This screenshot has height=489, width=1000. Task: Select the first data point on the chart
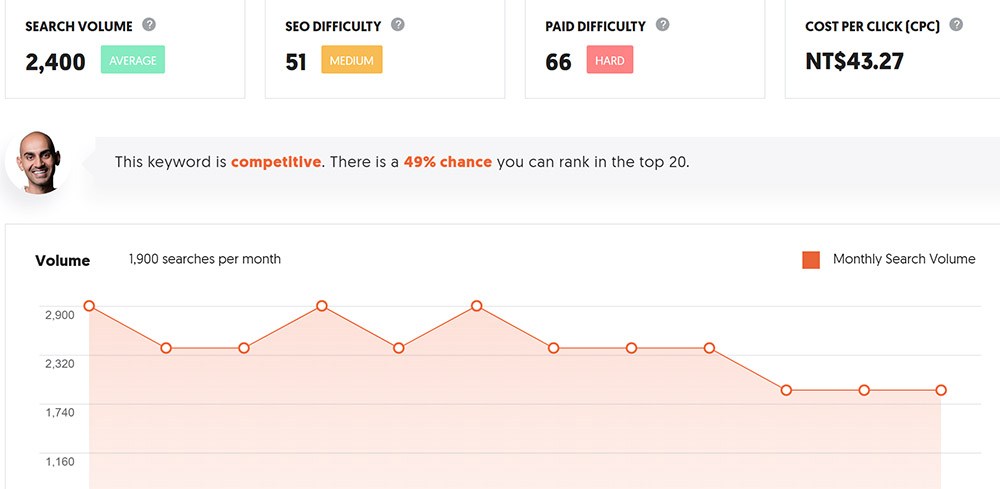[89, 306]
